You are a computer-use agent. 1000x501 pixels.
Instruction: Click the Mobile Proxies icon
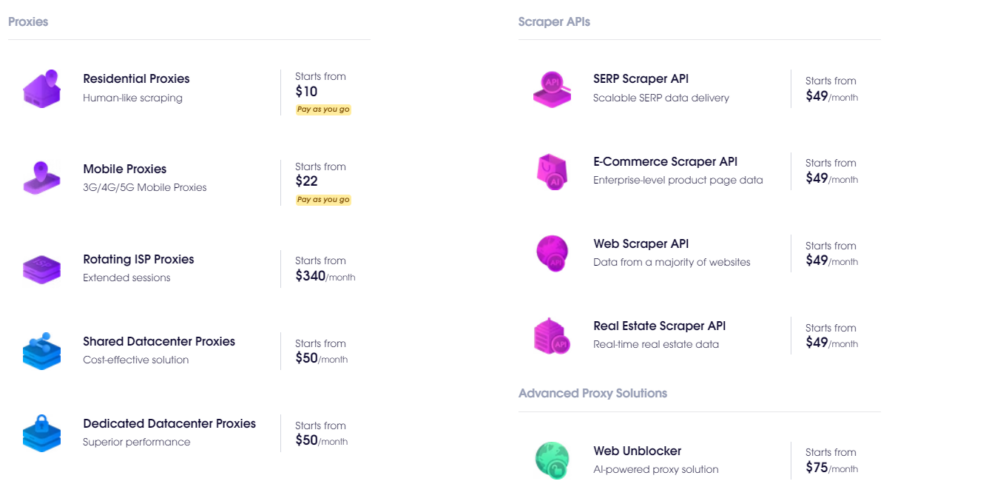click(42, 178)
